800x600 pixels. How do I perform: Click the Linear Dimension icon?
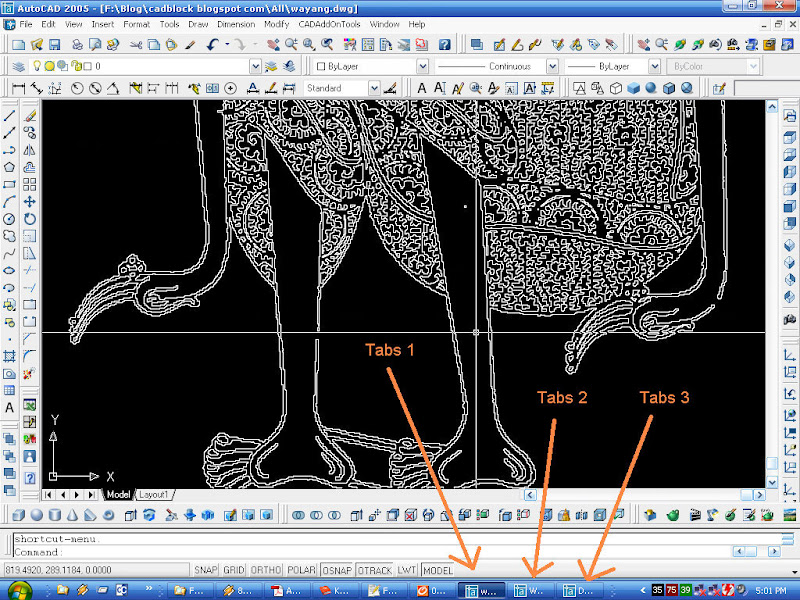pos(18,88)
